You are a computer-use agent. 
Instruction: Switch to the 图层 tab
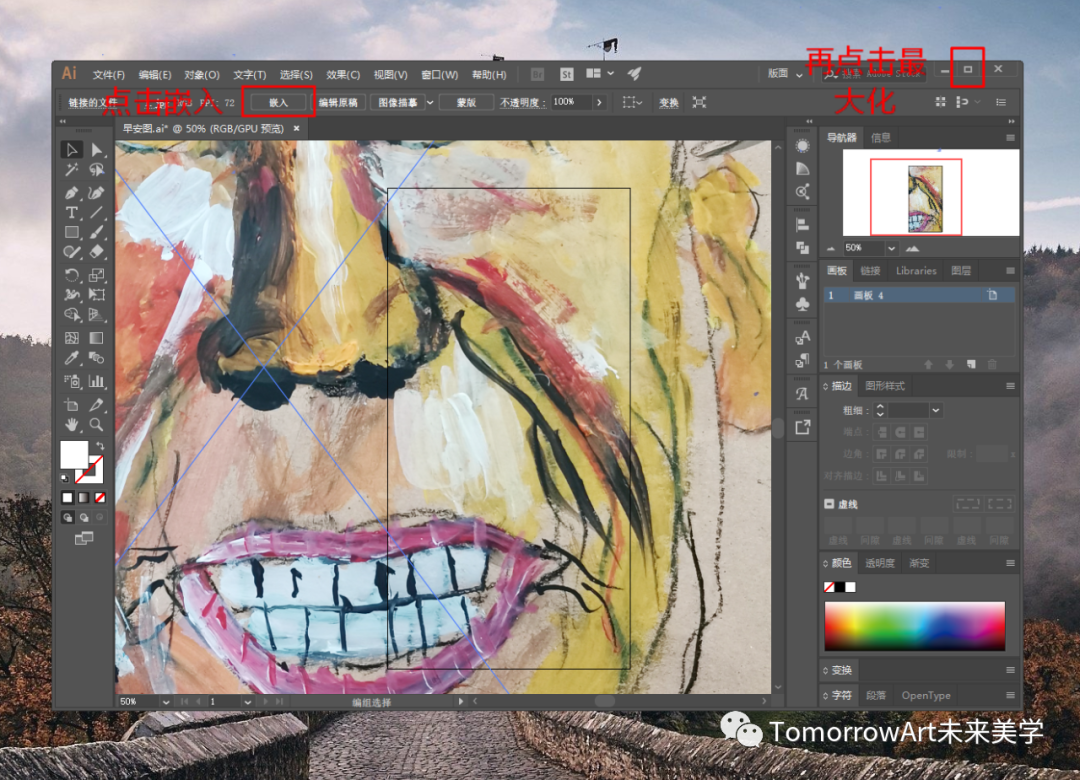click(961, 271)
